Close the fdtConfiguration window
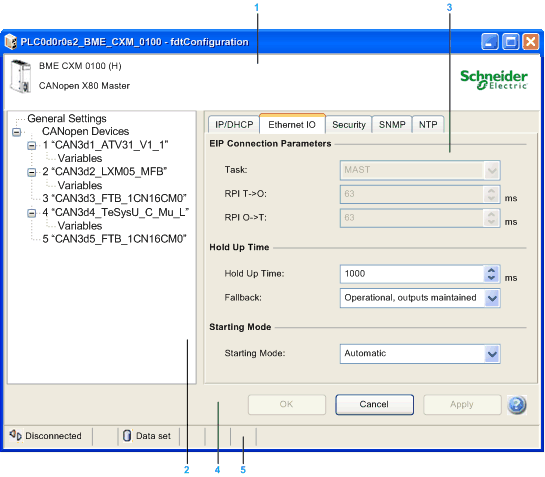This screenshot has width=545, height=477. 531,42
